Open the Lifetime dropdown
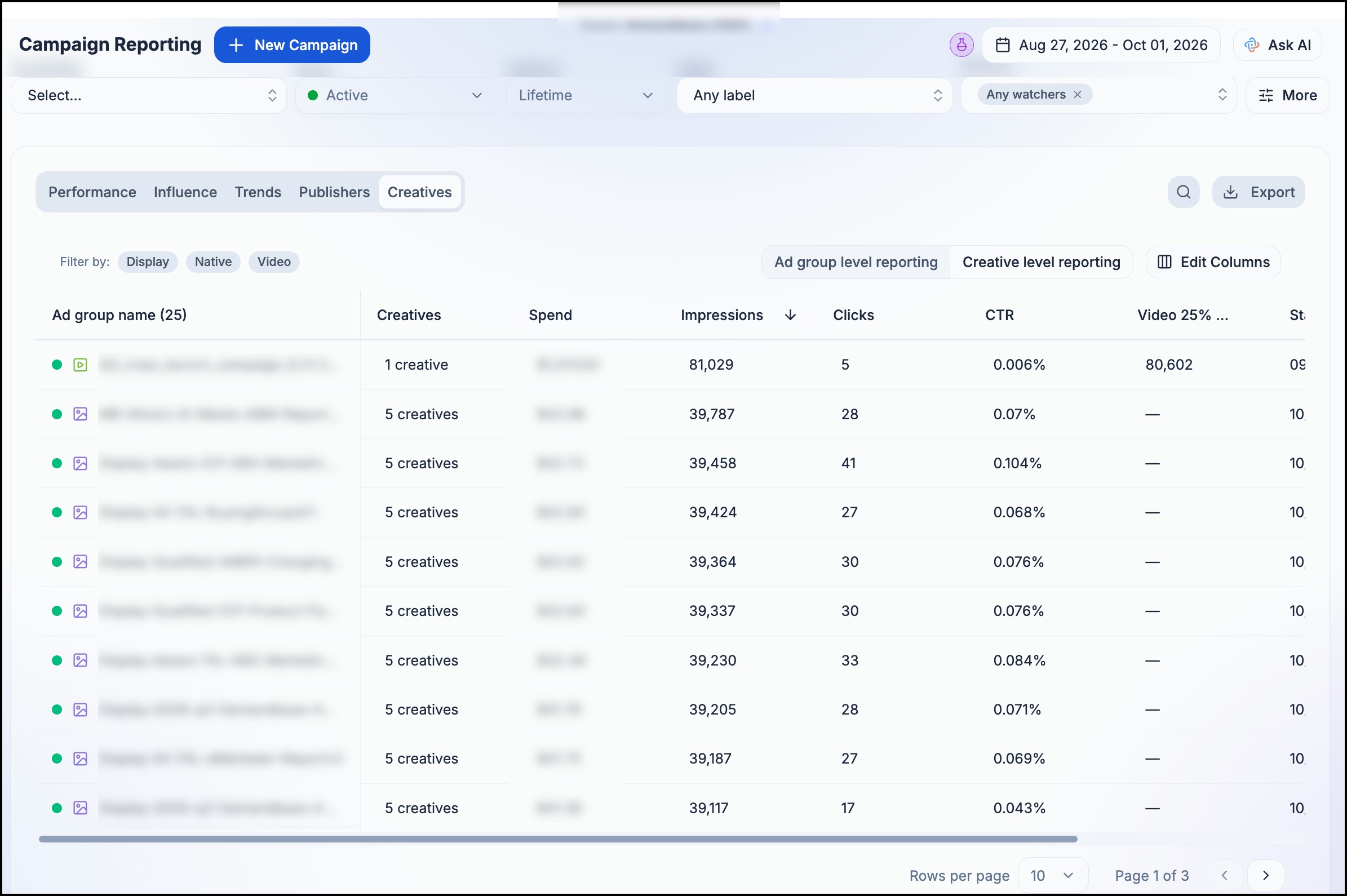Screen dimensions: 1347x896 (586, 95)
